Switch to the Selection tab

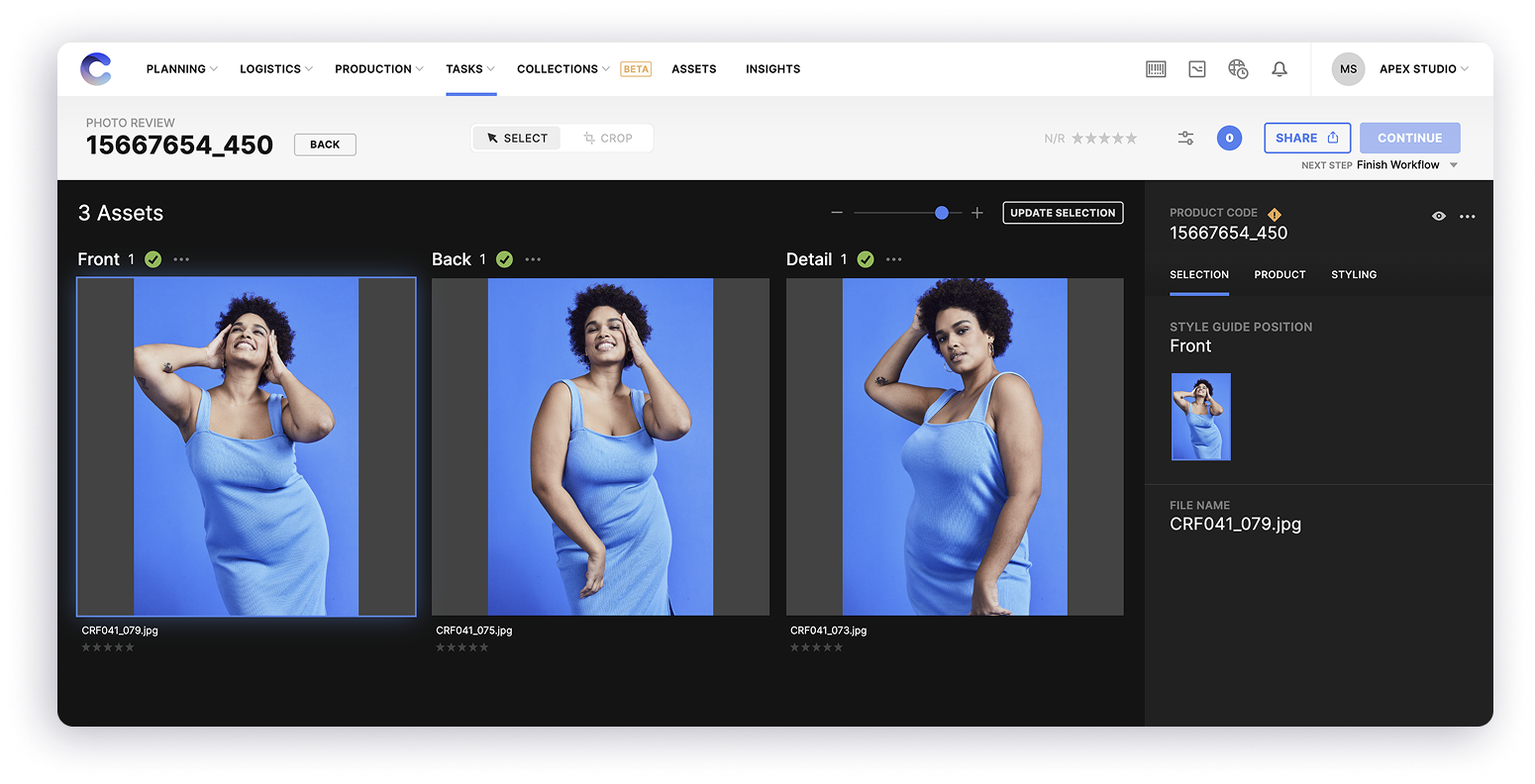coord(1199,275)
